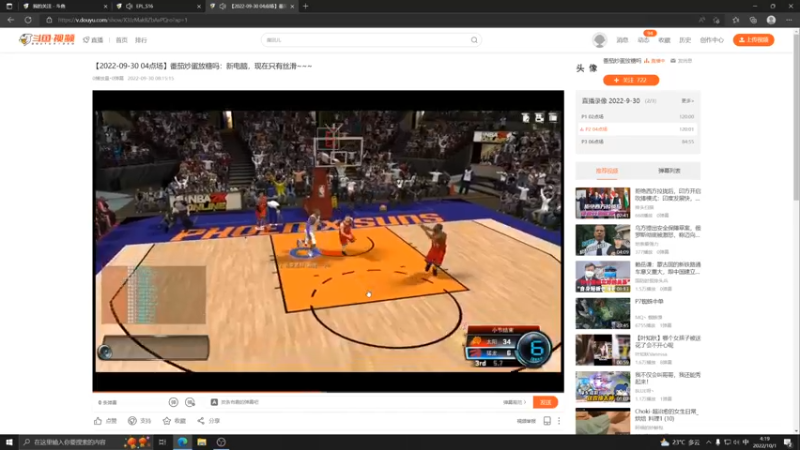Go to 首页 homepage menu item

click(121, 40)
